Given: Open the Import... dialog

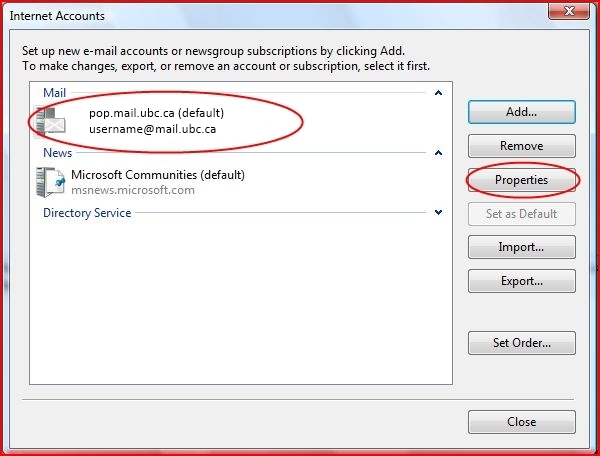Looking at the screenshot, I should coord(521,247).
